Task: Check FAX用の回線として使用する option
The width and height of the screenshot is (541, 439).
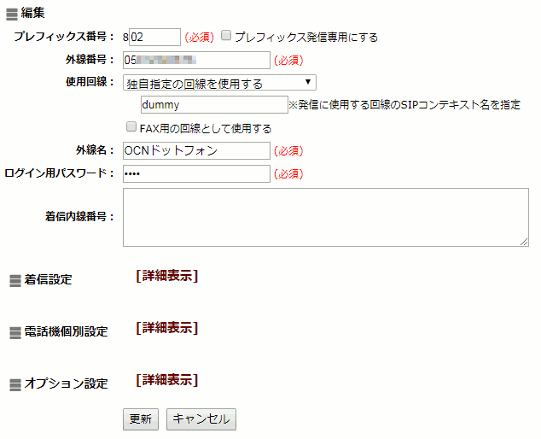Action: pos(131,127)
